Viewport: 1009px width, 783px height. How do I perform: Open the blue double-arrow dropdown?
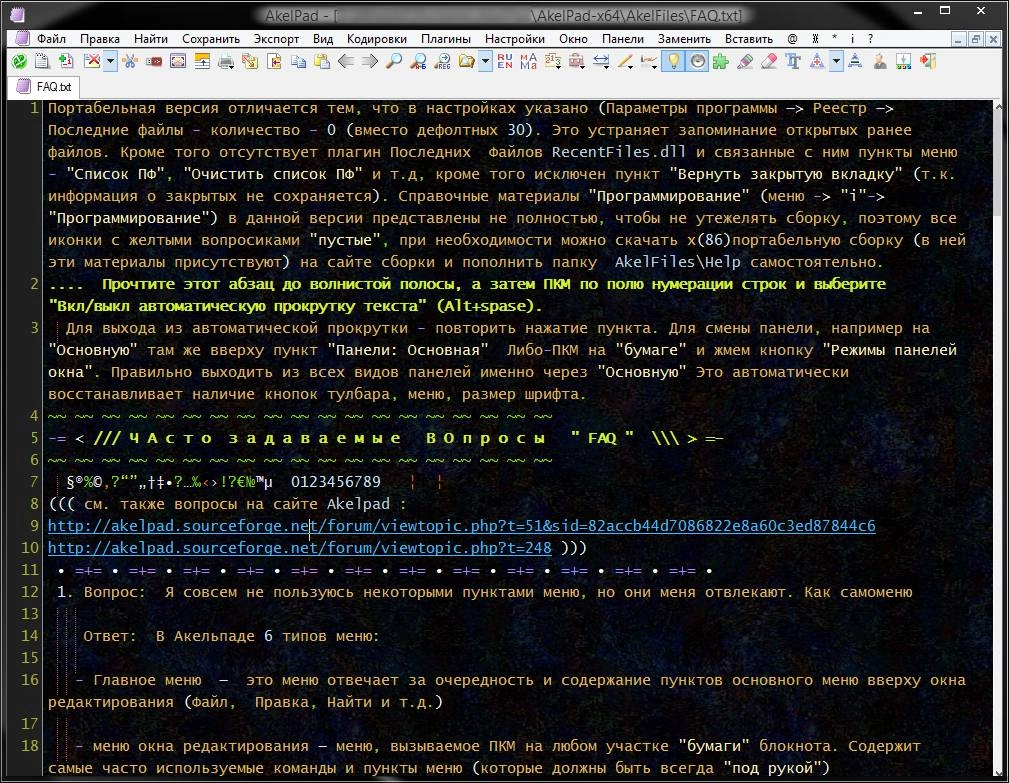[601, 61]
